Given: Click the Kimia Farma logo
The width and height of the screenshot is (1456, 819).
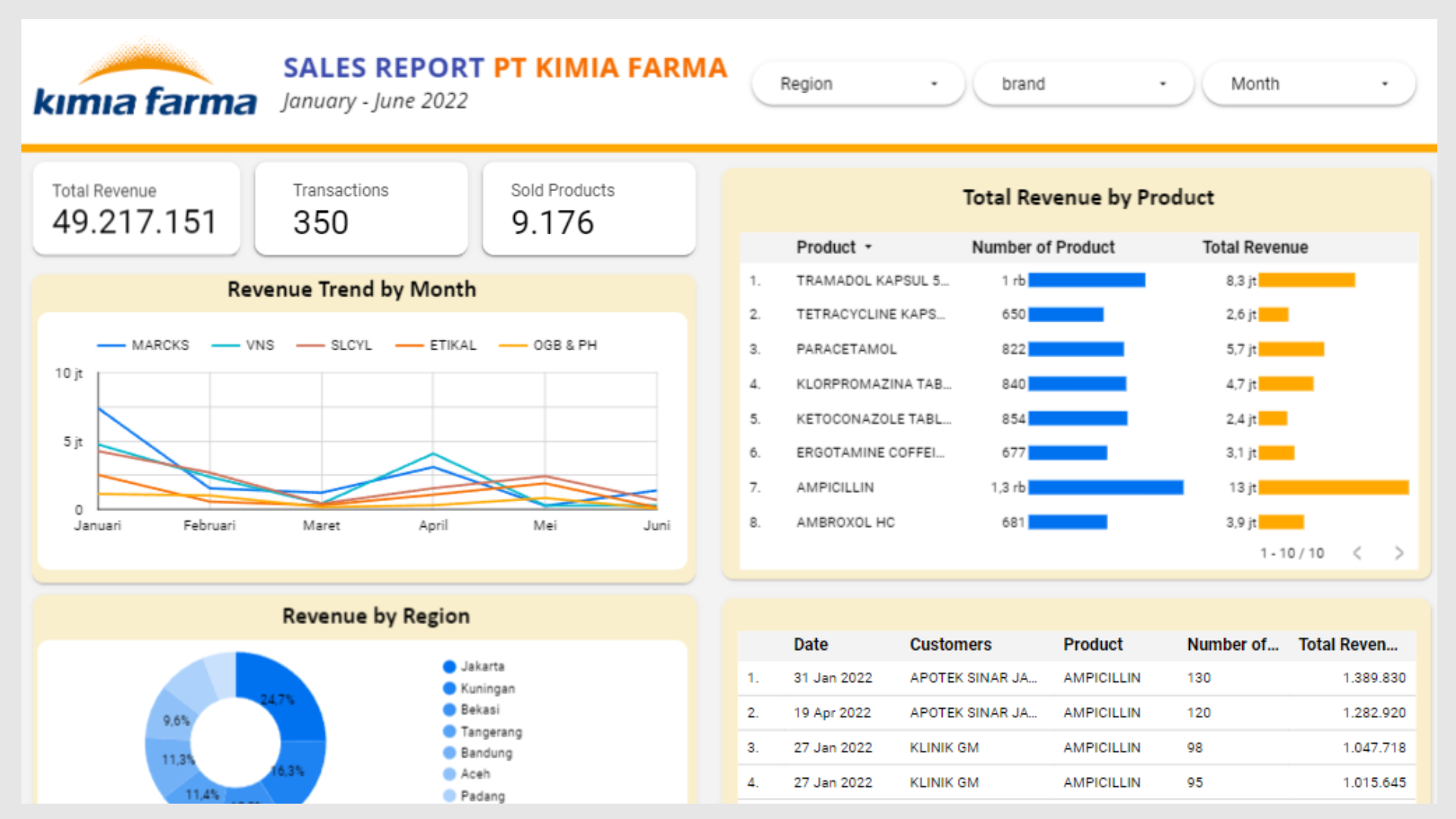Looking at the screenshot, I should (x=145, y=78).
